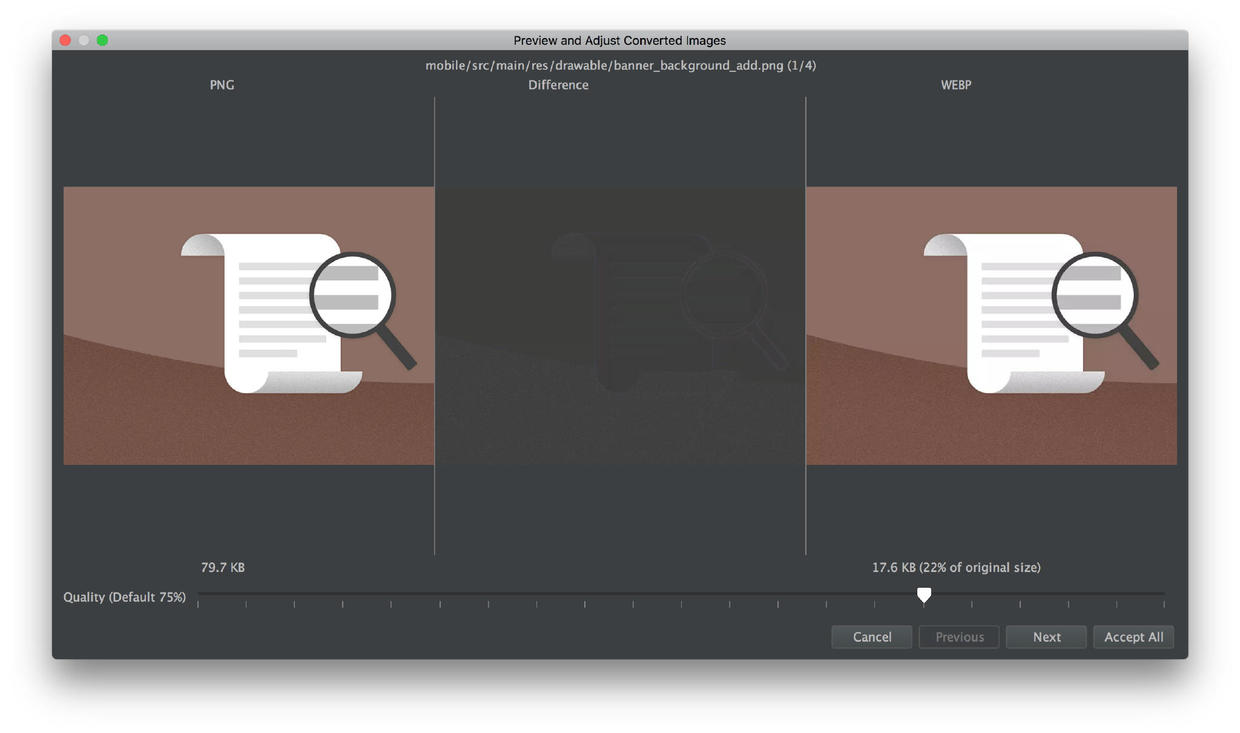
Task: Click the Quality slider handle
Action: coord(924,595)
